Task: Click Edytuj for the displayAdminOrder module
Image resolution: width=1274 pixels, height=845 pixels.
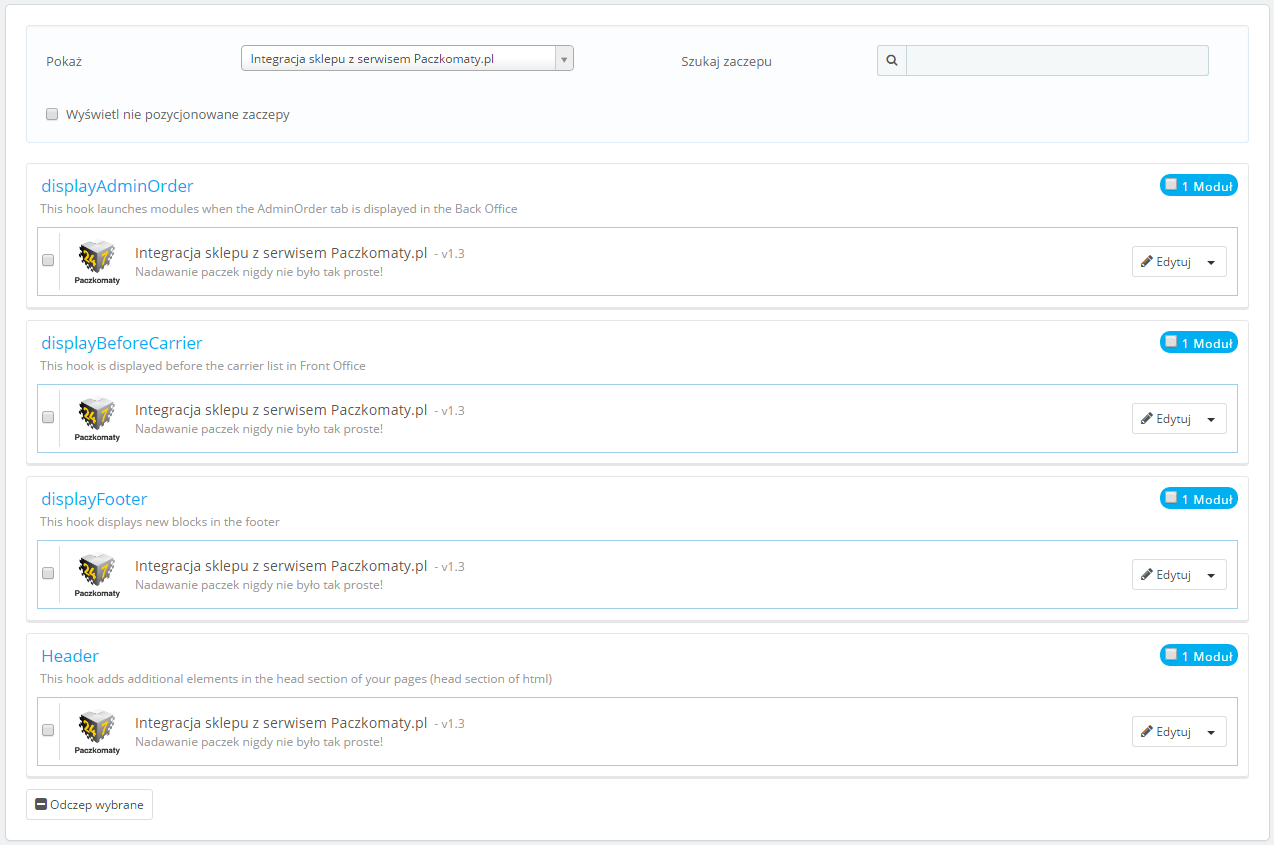Action: tap(1166, 262)
